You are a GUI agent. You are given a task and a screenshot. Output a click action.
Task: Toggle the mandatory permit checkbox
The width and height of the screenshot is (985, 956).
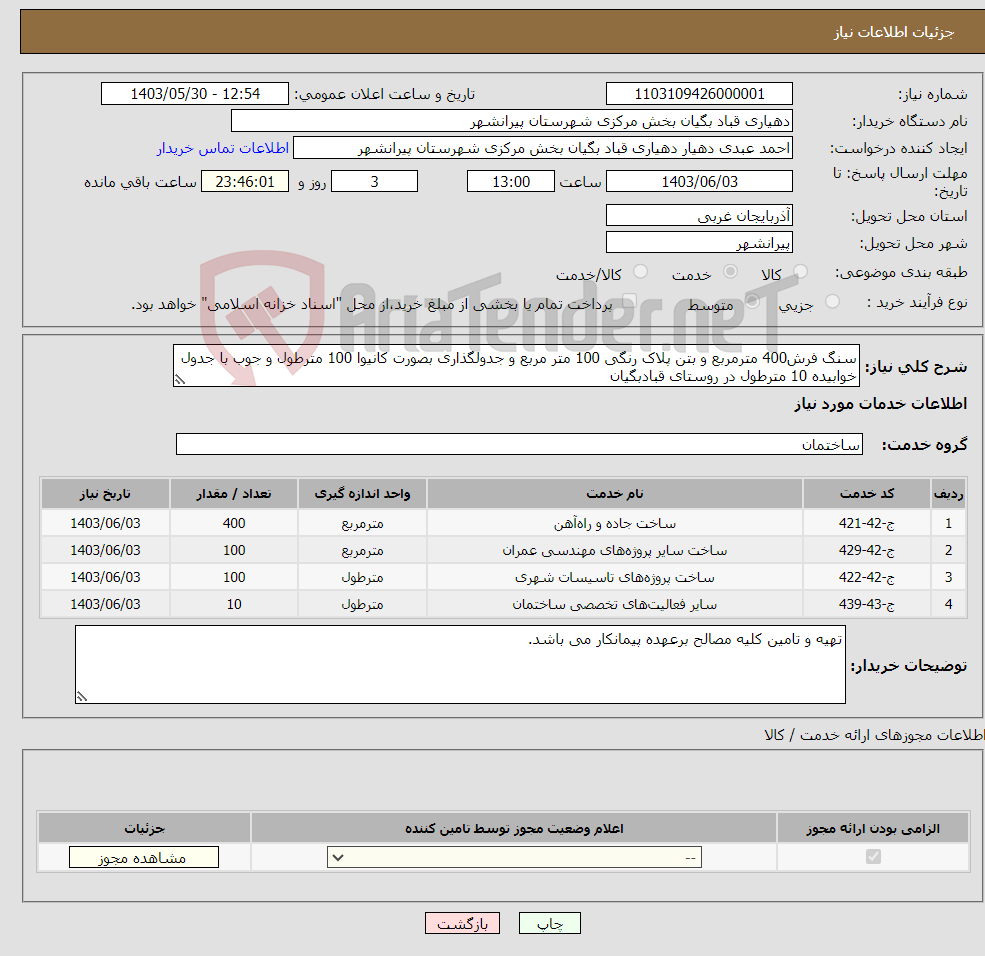(x=873, y=856)
